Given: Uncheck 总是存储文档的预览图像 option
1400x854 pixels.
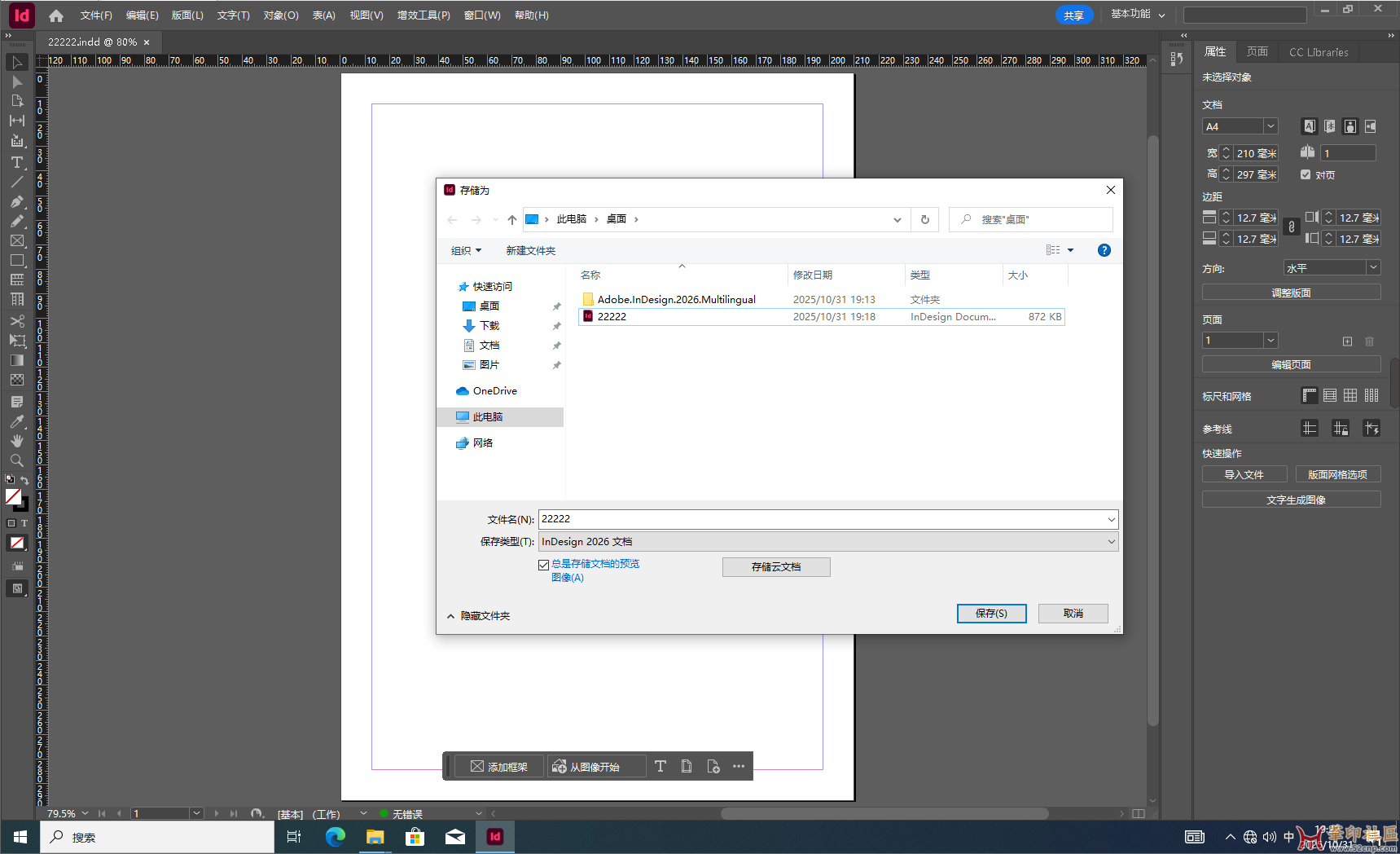Looking at the screenshot, I should tap(543, 564).
